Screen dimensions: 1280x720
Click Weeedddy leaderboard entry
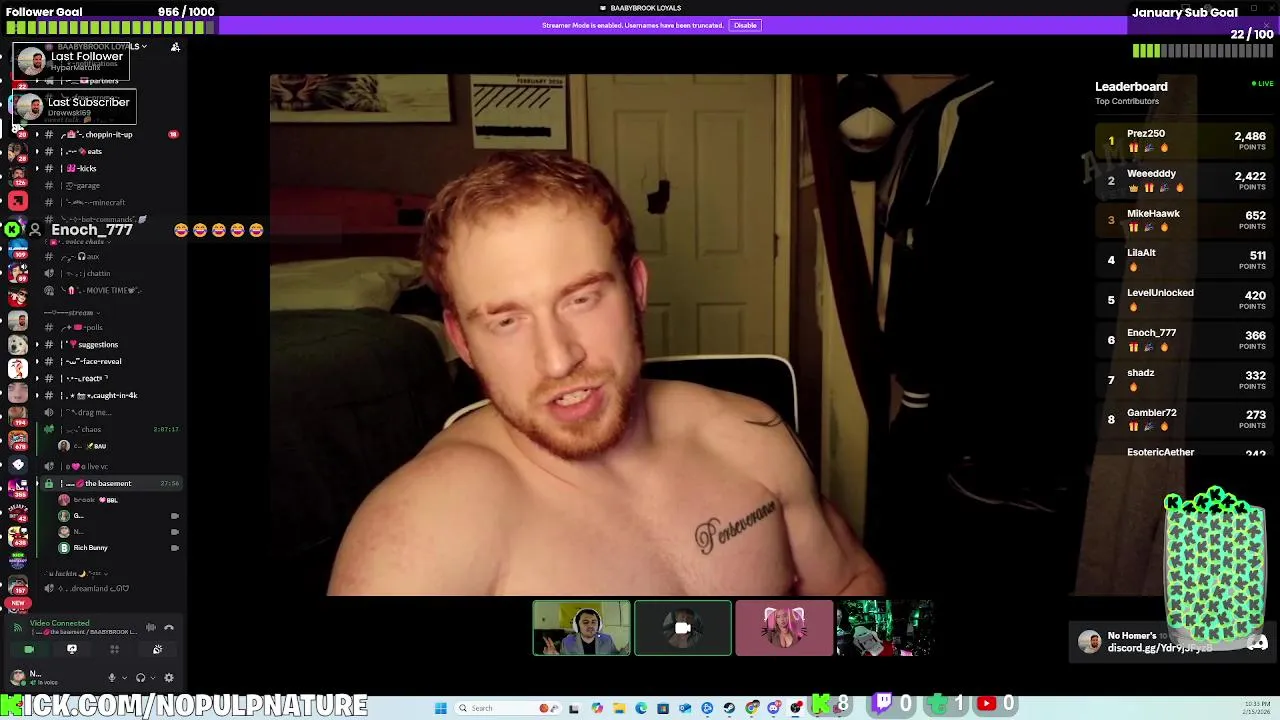[1183, 180]
